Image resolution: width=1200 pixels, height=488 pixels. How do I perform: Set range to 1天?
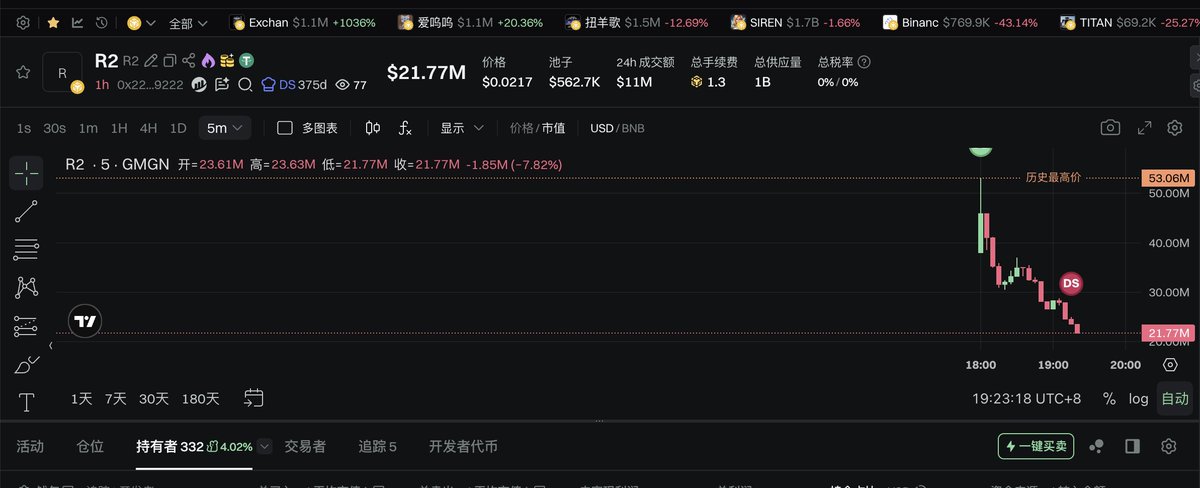(x=82, y=398)
